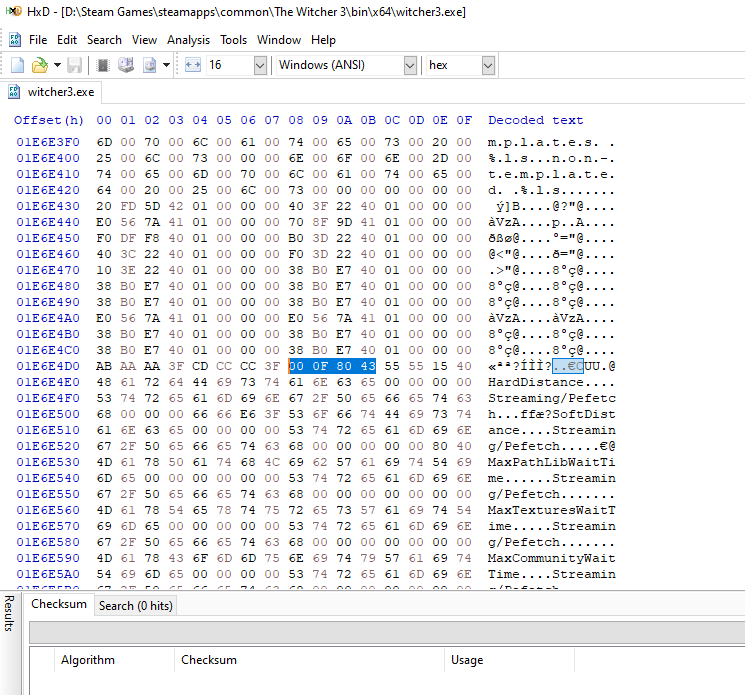Click offset row 01E6E430
This screenshot has height=695, width=745.
click(48, 206)
